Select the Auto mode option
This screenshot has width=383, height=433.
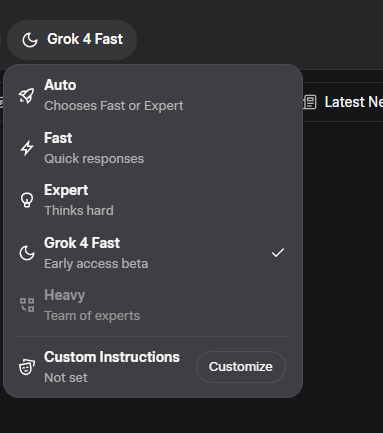(x=153, y=95)
